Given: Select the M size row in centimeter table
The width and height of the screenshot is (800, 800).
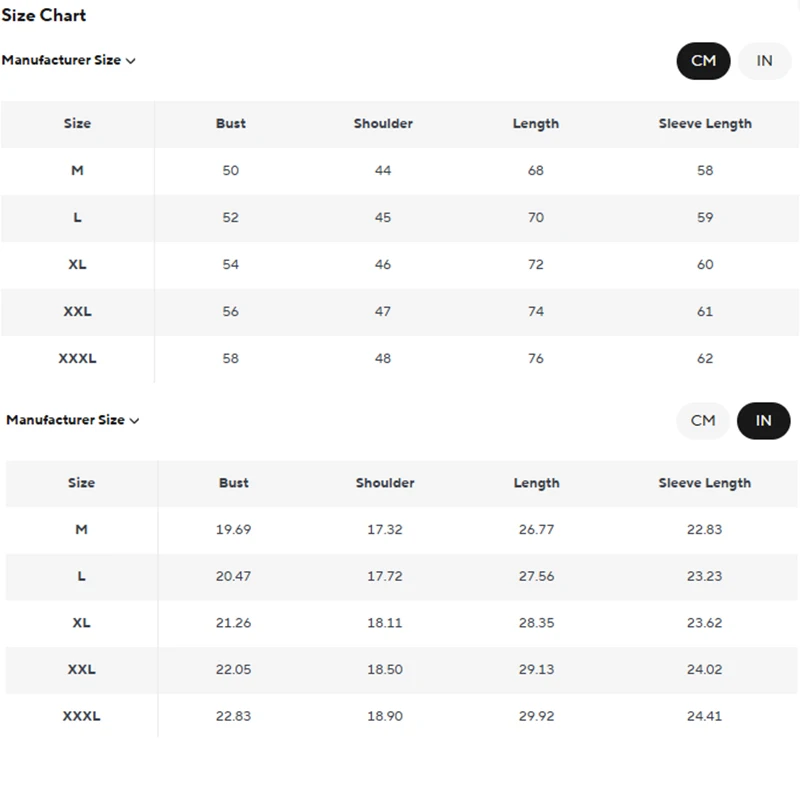Looking at the screenshot, I should [77, 171].
